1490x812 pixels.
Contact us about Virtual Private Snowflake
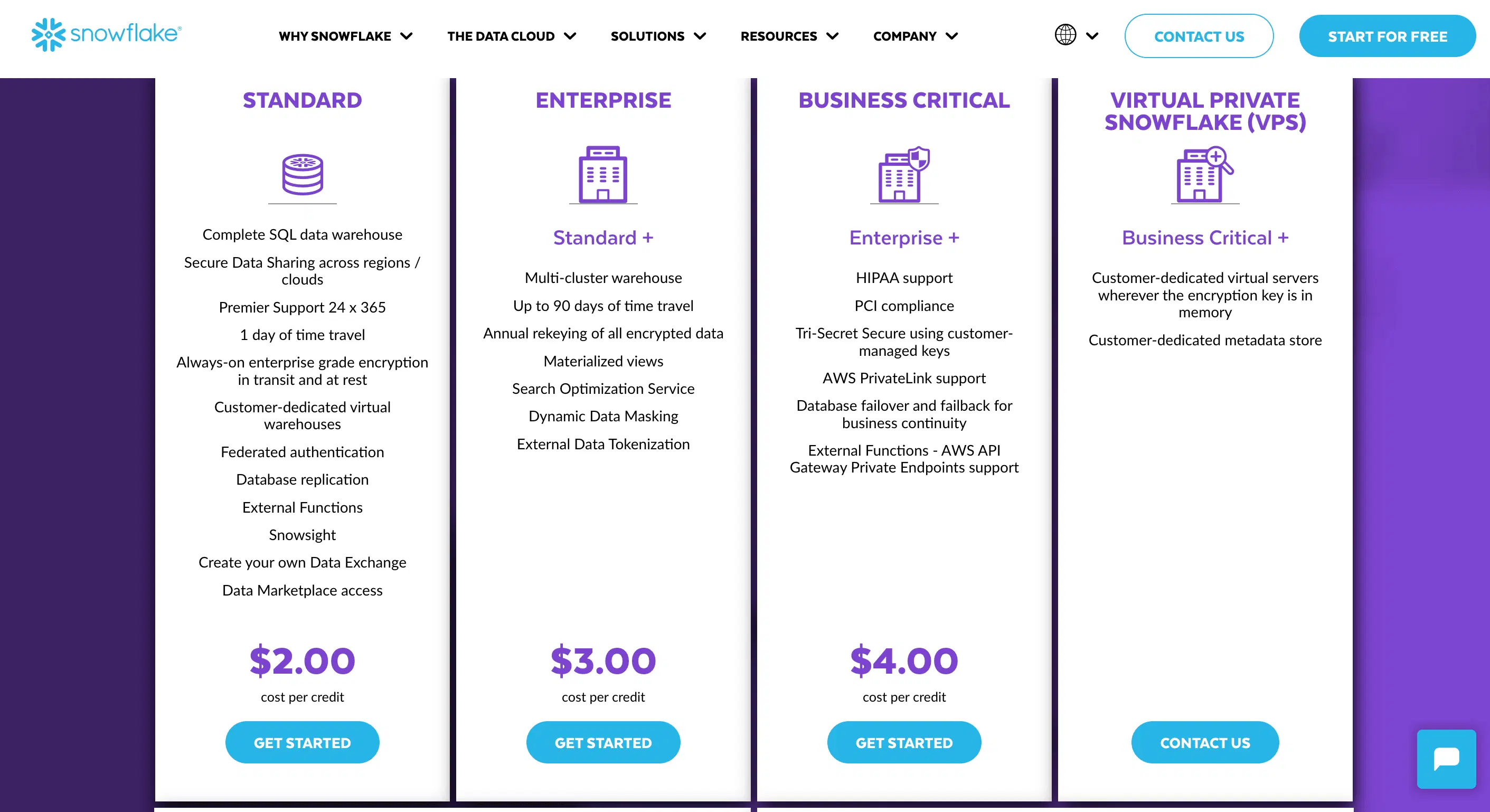pyautogui.click(x=1204, y=742)
